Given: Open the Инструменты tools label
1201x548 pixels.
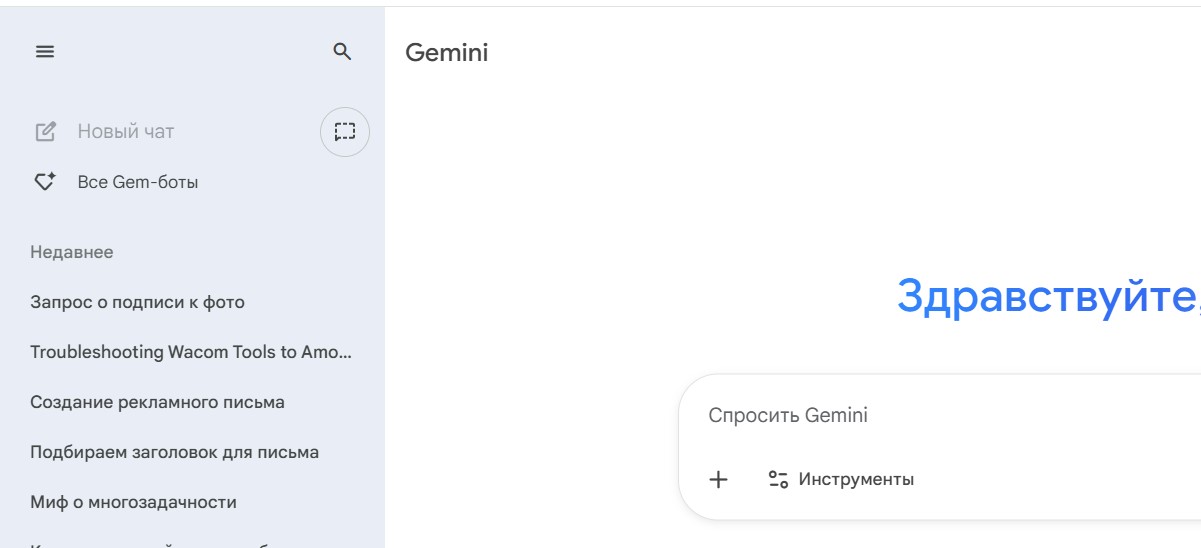Looking at the screenshot, I should [x=856, y=480].
